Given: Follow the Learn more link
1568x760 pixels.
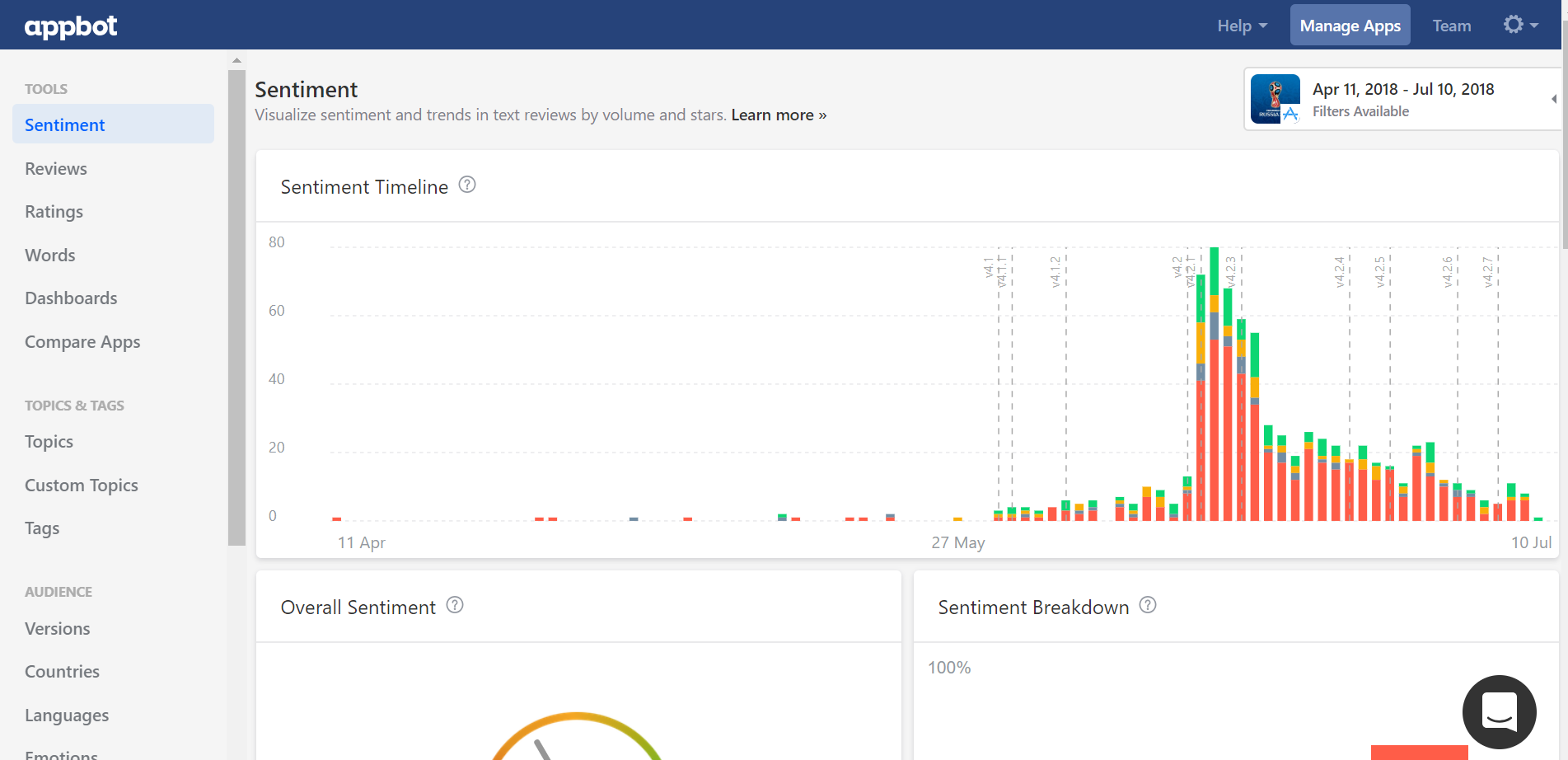Looking at the screenshot, I should (779, 115).
